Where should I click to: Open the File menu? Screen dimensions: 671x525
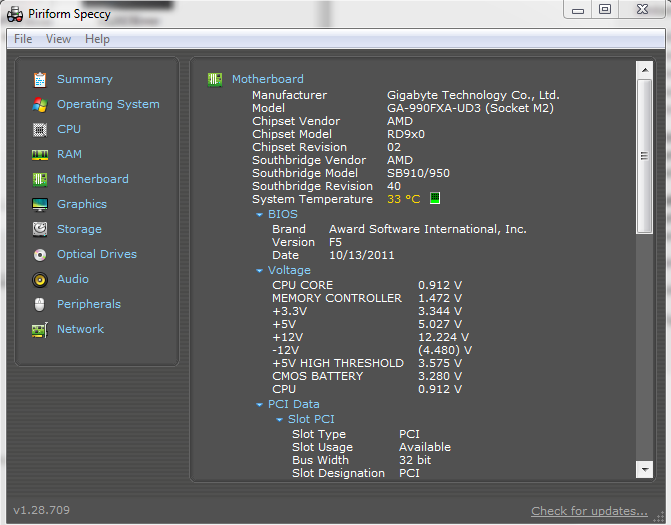(23, 39)
